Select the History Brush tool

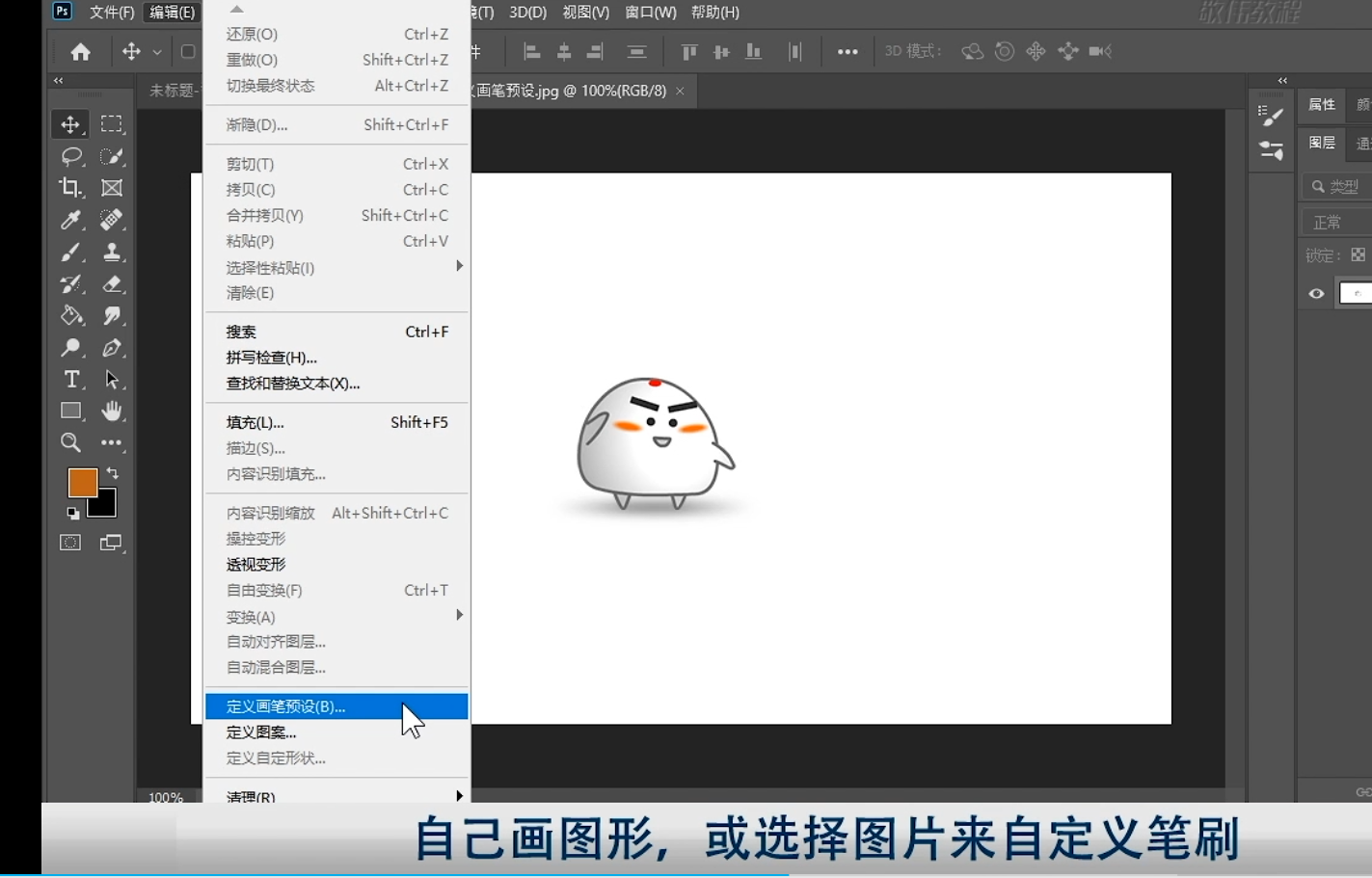pos(70,283)
